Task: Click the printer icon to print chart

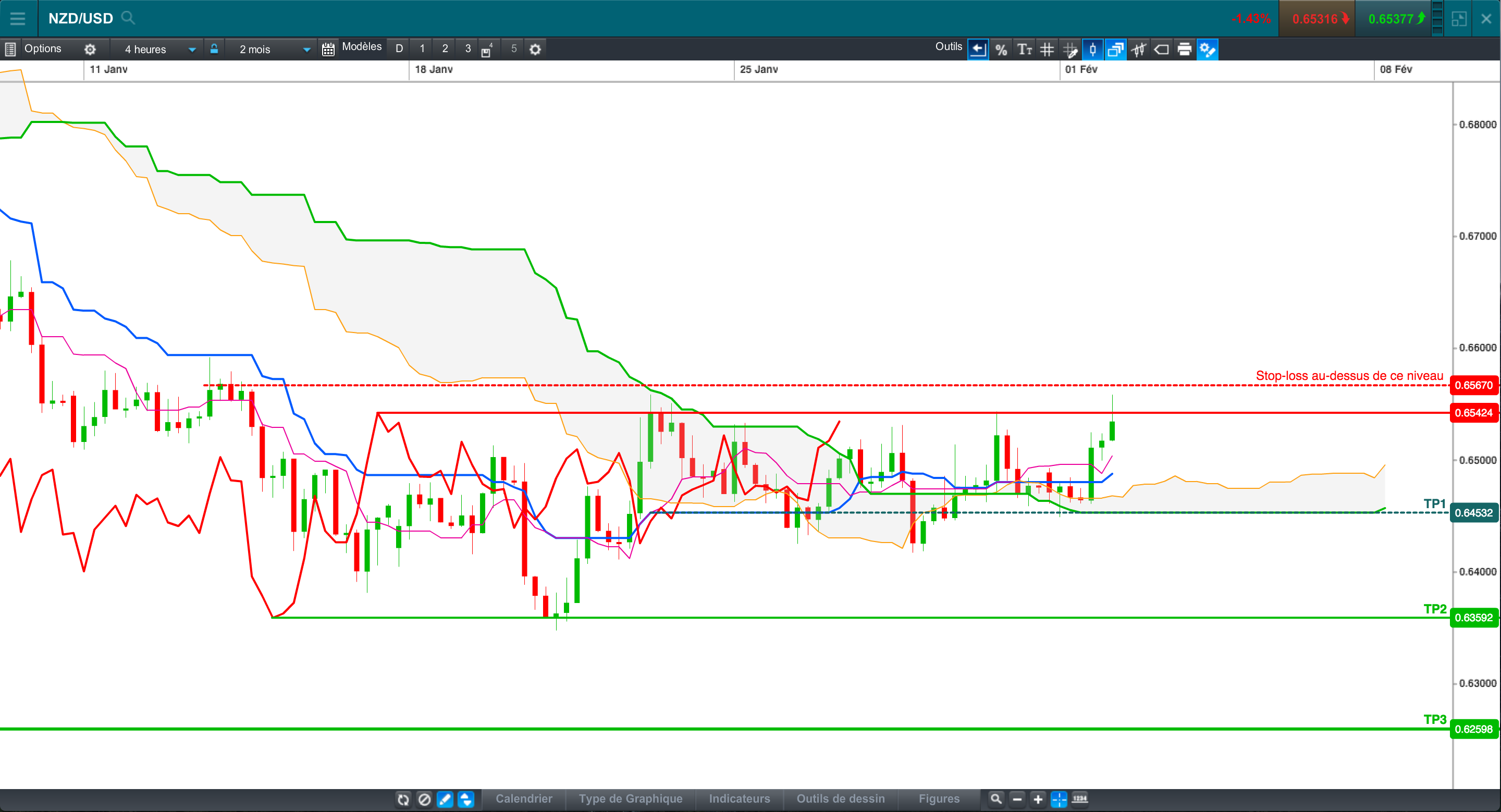Action: click(1184, 50)
